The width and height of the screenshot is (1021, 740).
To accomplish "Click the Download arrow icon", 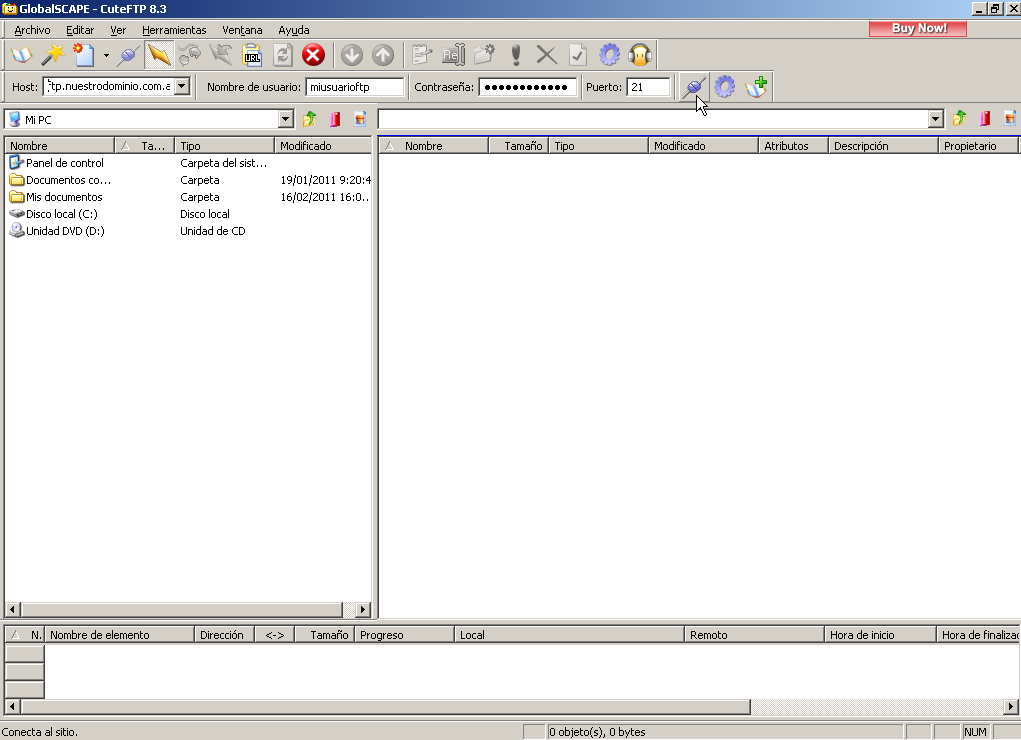I will point(352,55).
